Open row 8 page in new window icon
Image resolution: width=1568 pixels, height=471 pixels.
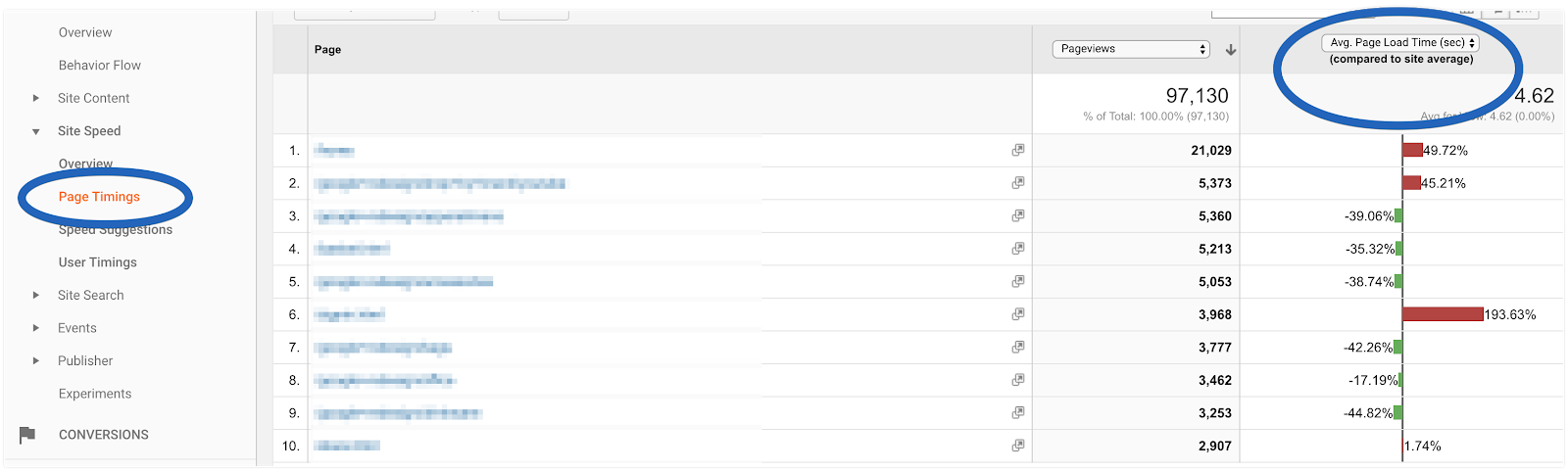[1018, 380]
